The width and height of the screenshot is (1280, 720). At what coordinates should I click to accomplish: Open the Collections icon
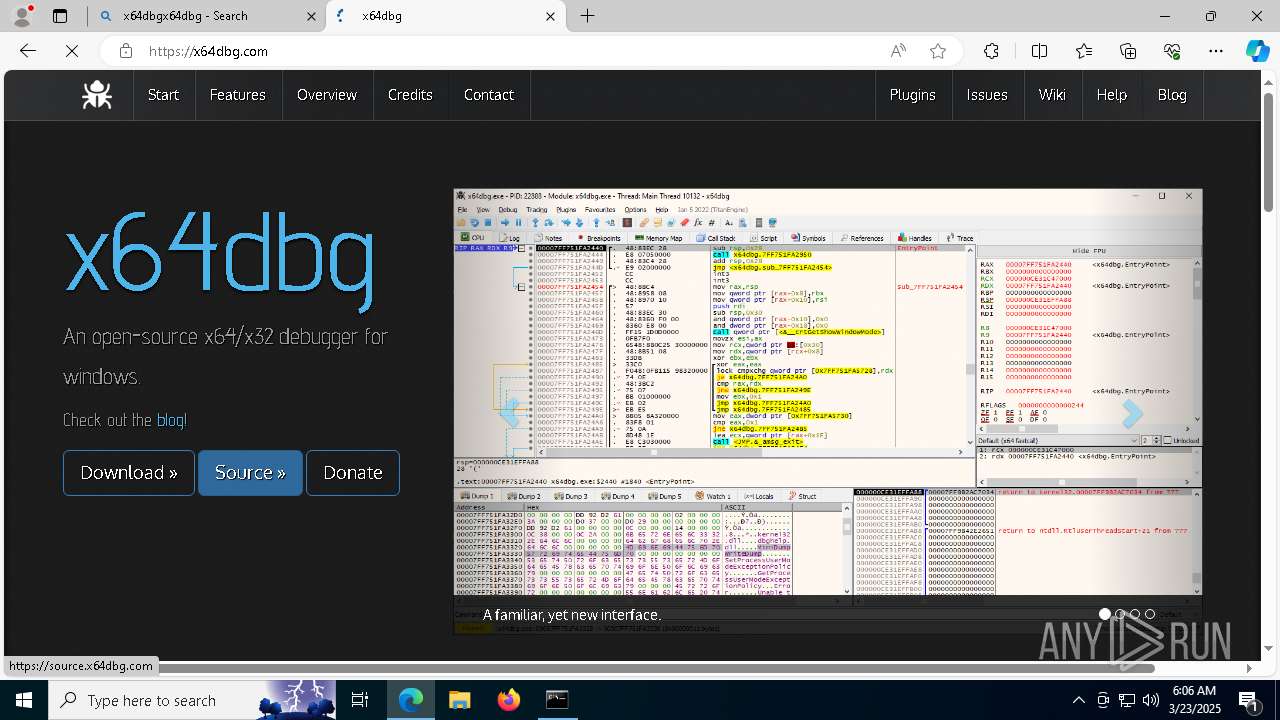pos(1128,51)
